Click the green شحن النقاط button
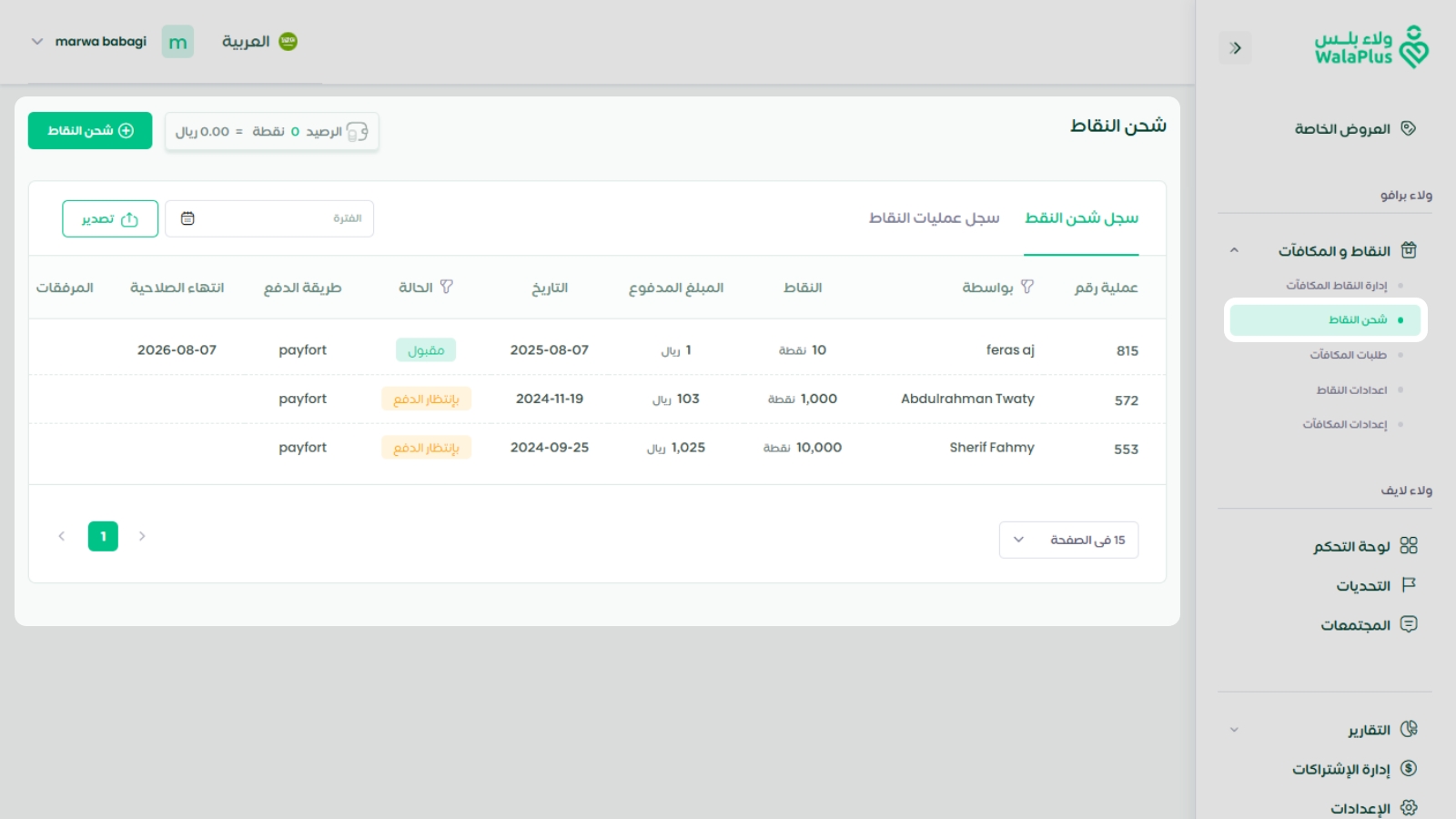The height and width of the screenshot is (819, 1456). [x=89, y=130]
